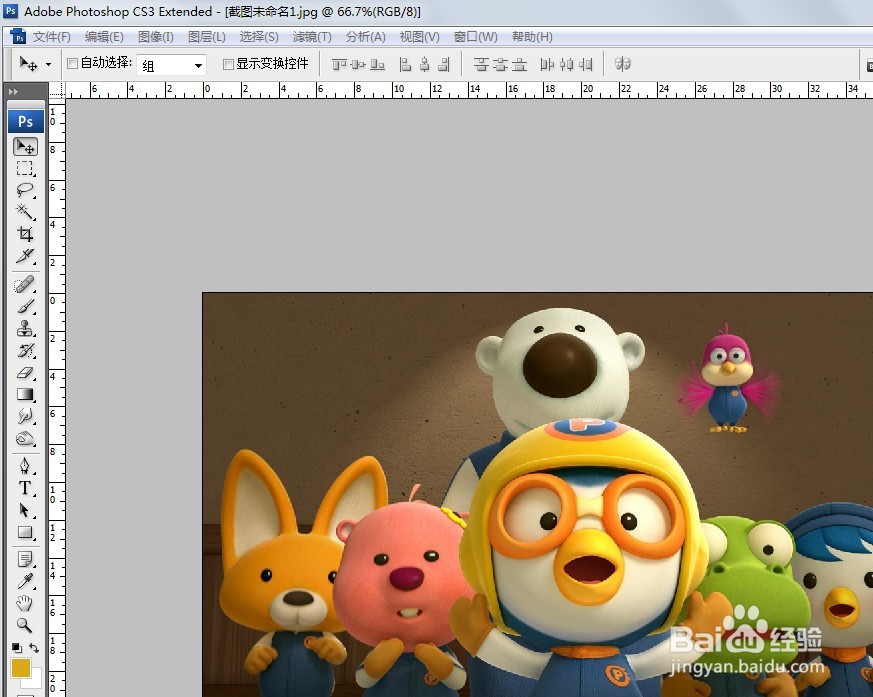The image size is (873, 697).
Task: Open the 编辑(E) menu
Action: (104, 37)
